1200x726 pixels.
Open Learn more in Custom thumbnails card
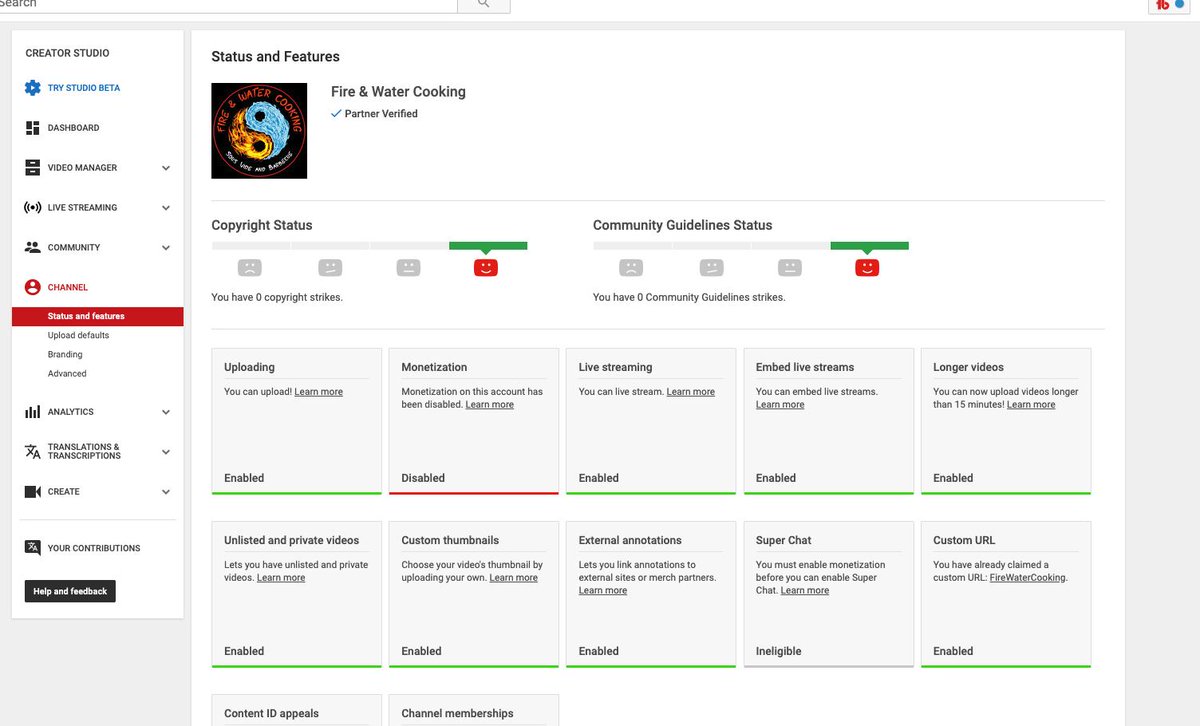(514, 578)
